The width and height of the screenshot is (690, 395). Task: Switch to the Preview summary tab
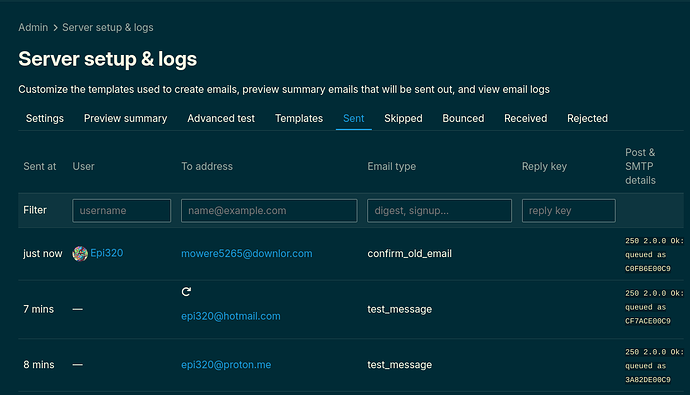pyautogui.click(x=125, y=118)
